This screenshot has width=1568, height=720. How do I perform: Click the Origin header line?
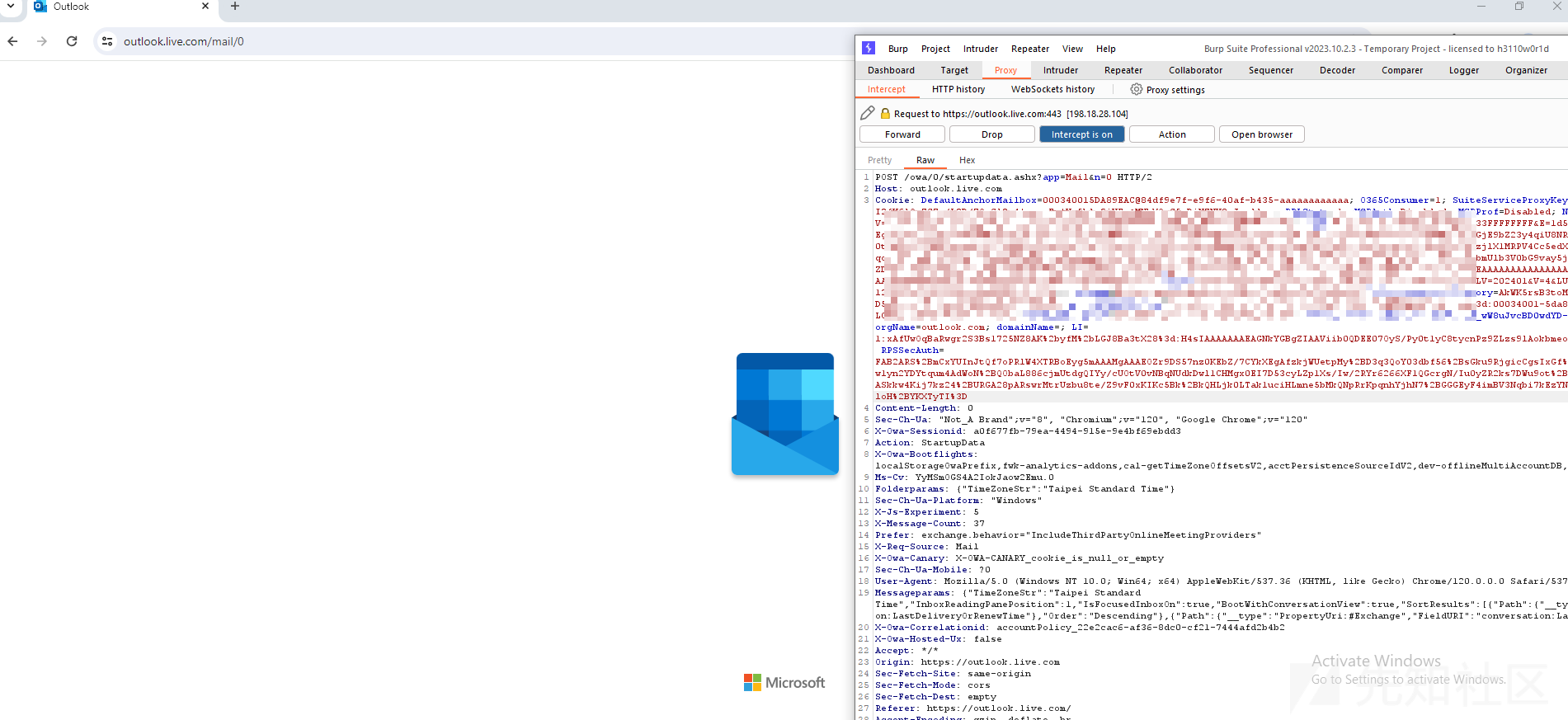(968, 662)
